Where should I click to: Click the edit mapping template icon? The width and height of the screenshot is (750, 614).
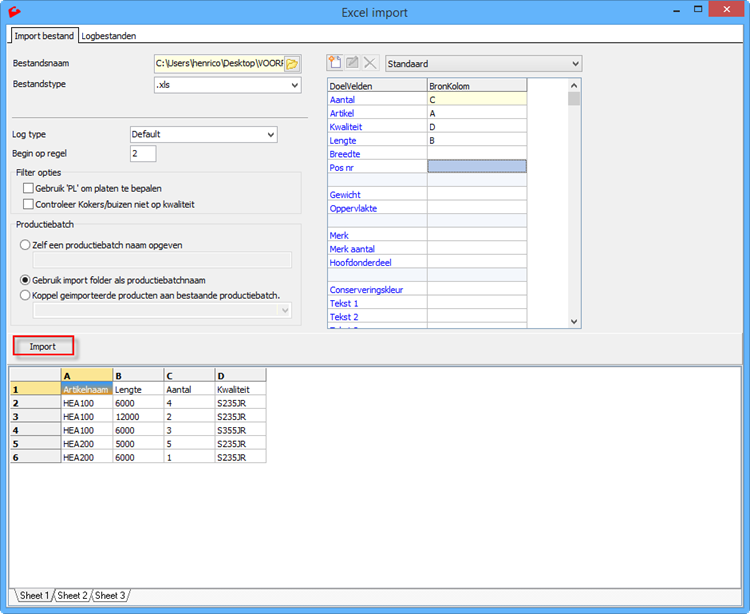click(x=353, y=63)
